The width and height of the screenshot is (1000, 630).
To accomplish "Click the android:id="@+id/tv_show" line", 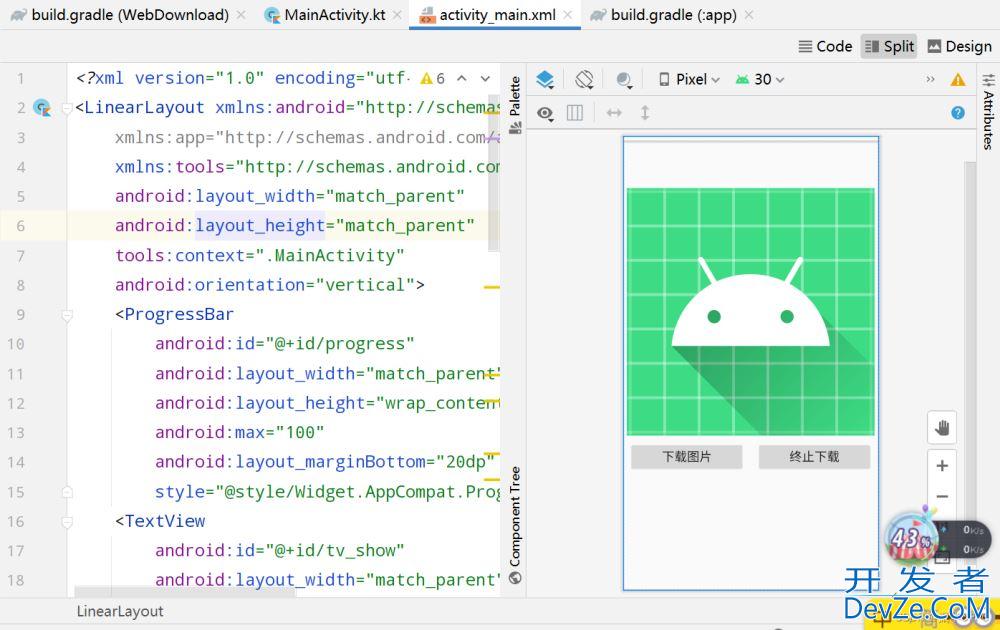I will (279, 550).
